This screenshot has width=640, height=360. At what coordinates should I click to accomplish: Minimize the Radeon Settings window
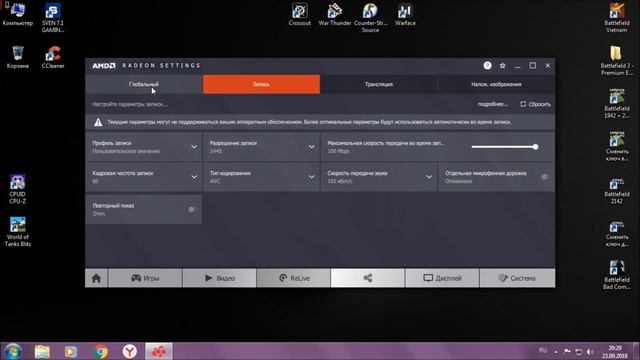click(518, 65)
